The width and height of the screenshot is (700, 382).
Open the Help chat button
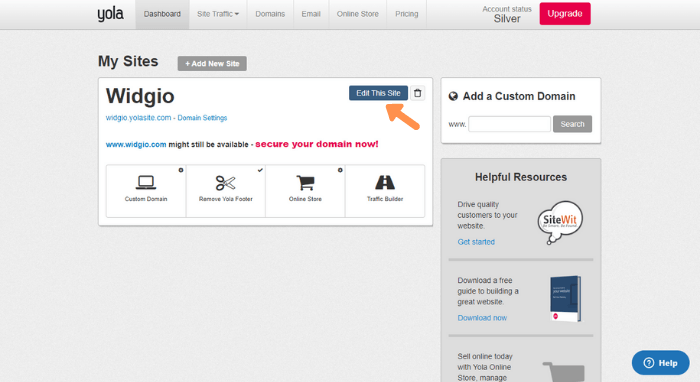click(x=660, y=362)
